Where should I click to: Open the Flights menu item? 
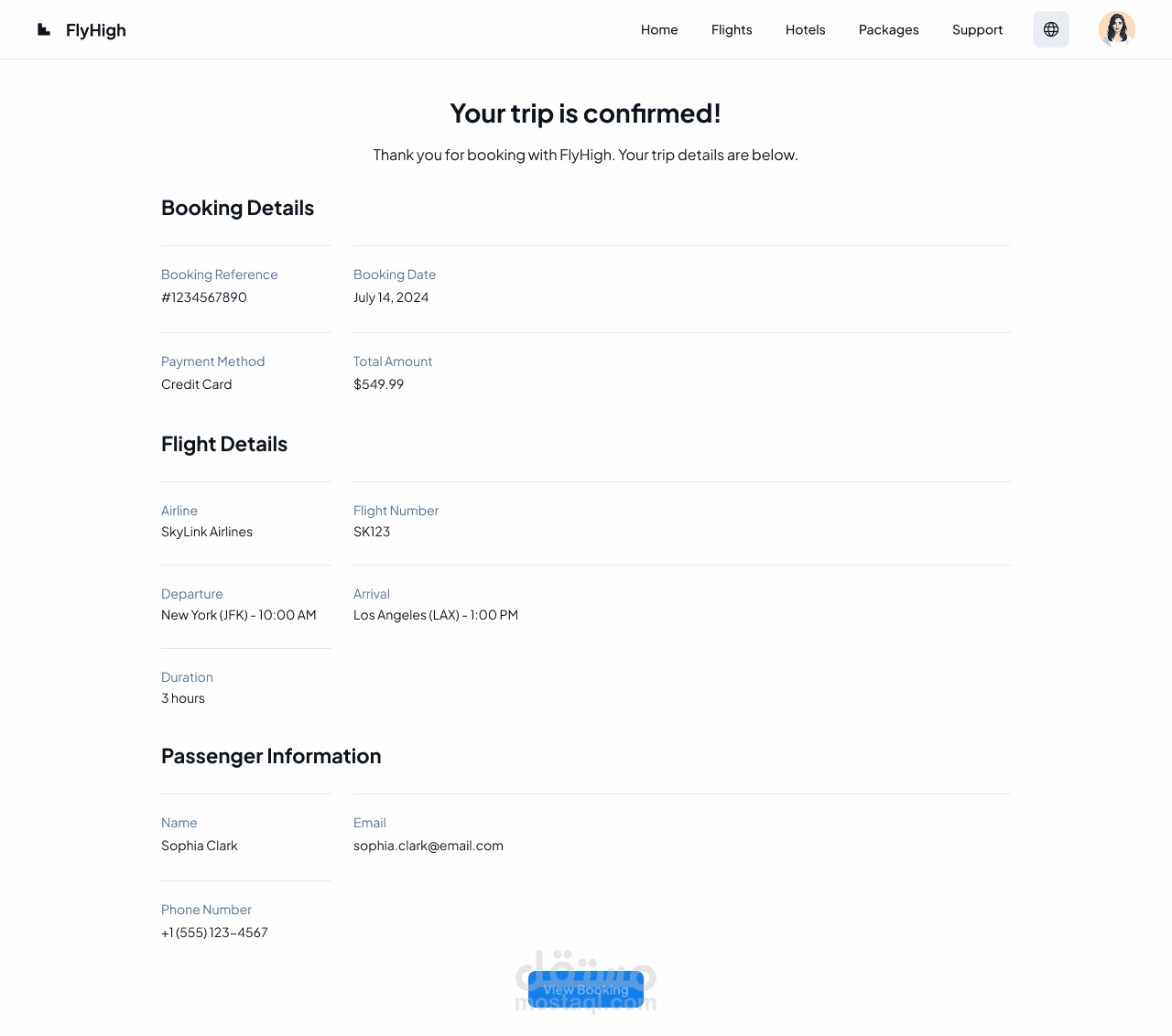point(732,29)
